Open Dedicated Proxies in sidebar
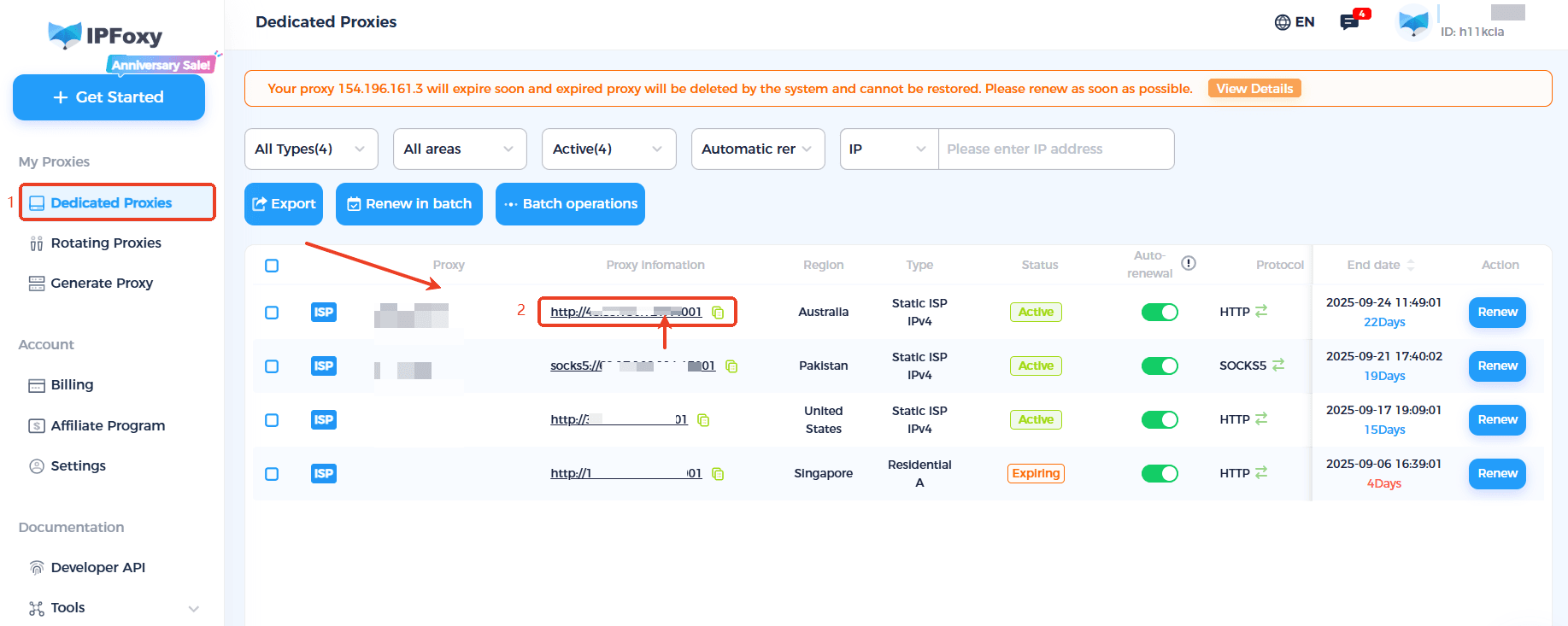Screen dimensions: 1568x626 point(118,202)
